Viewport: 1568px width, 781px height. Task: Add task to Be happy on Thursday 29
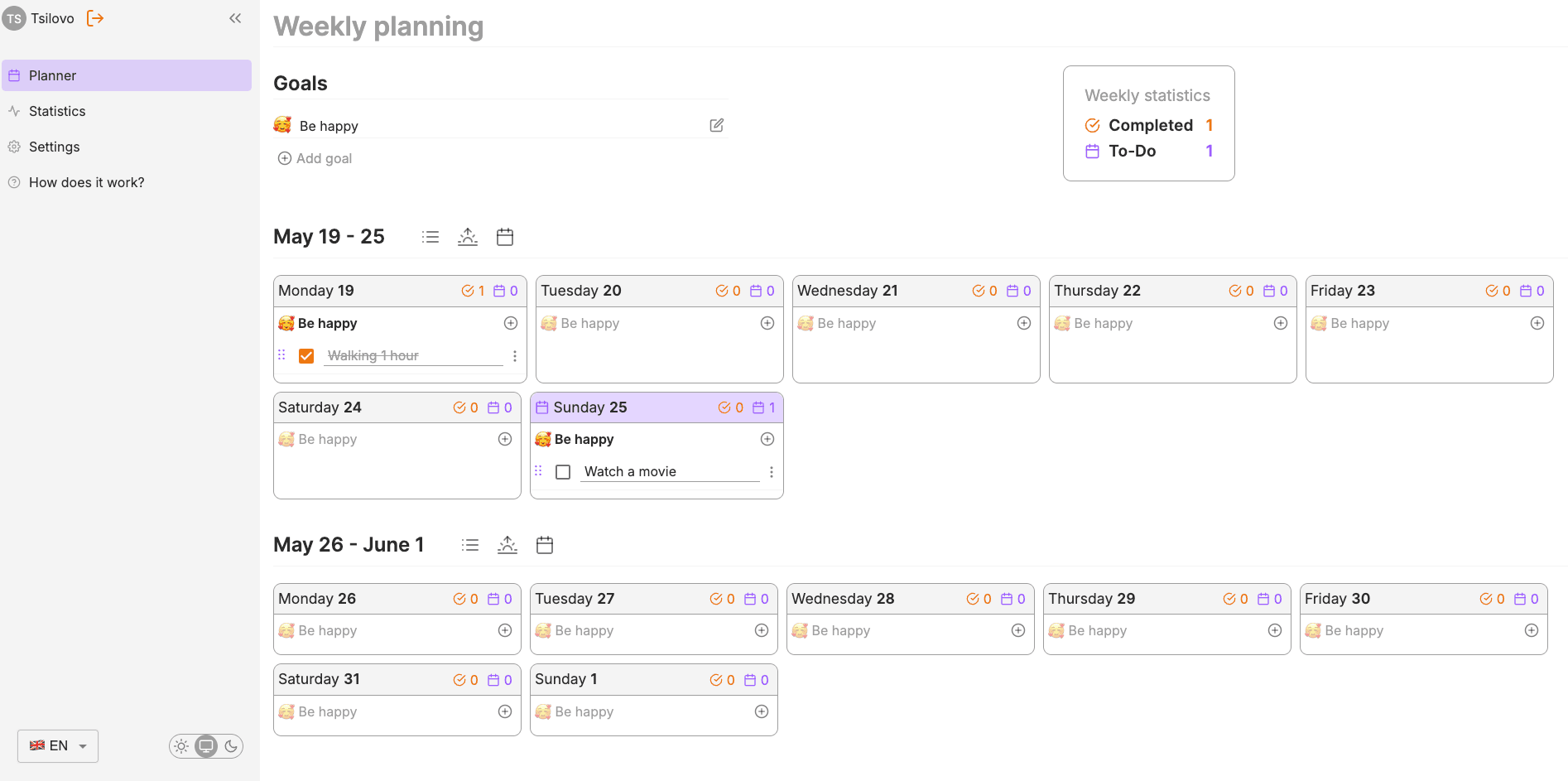1275,630
